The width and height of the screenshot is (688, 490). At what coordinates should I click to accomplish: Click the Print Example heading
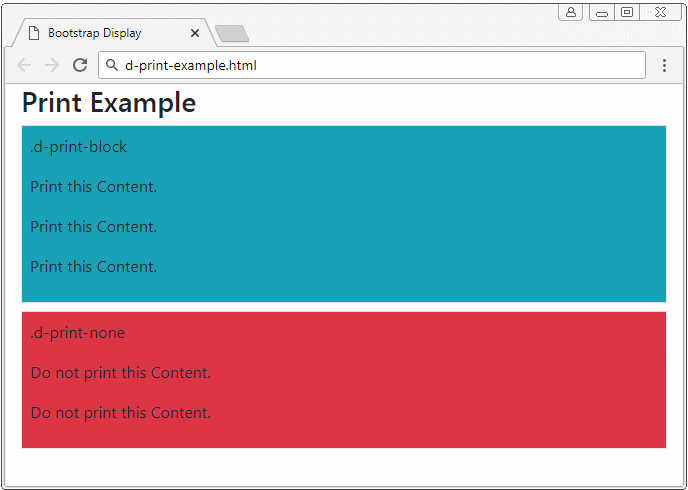click(x=109, y=103)
